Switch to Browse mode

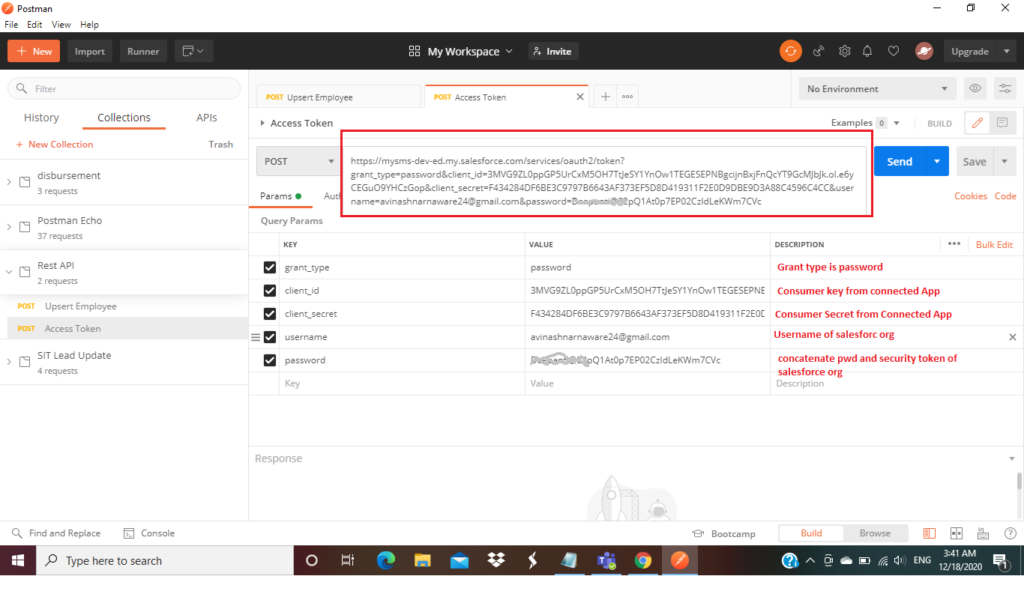pos(874,533)
